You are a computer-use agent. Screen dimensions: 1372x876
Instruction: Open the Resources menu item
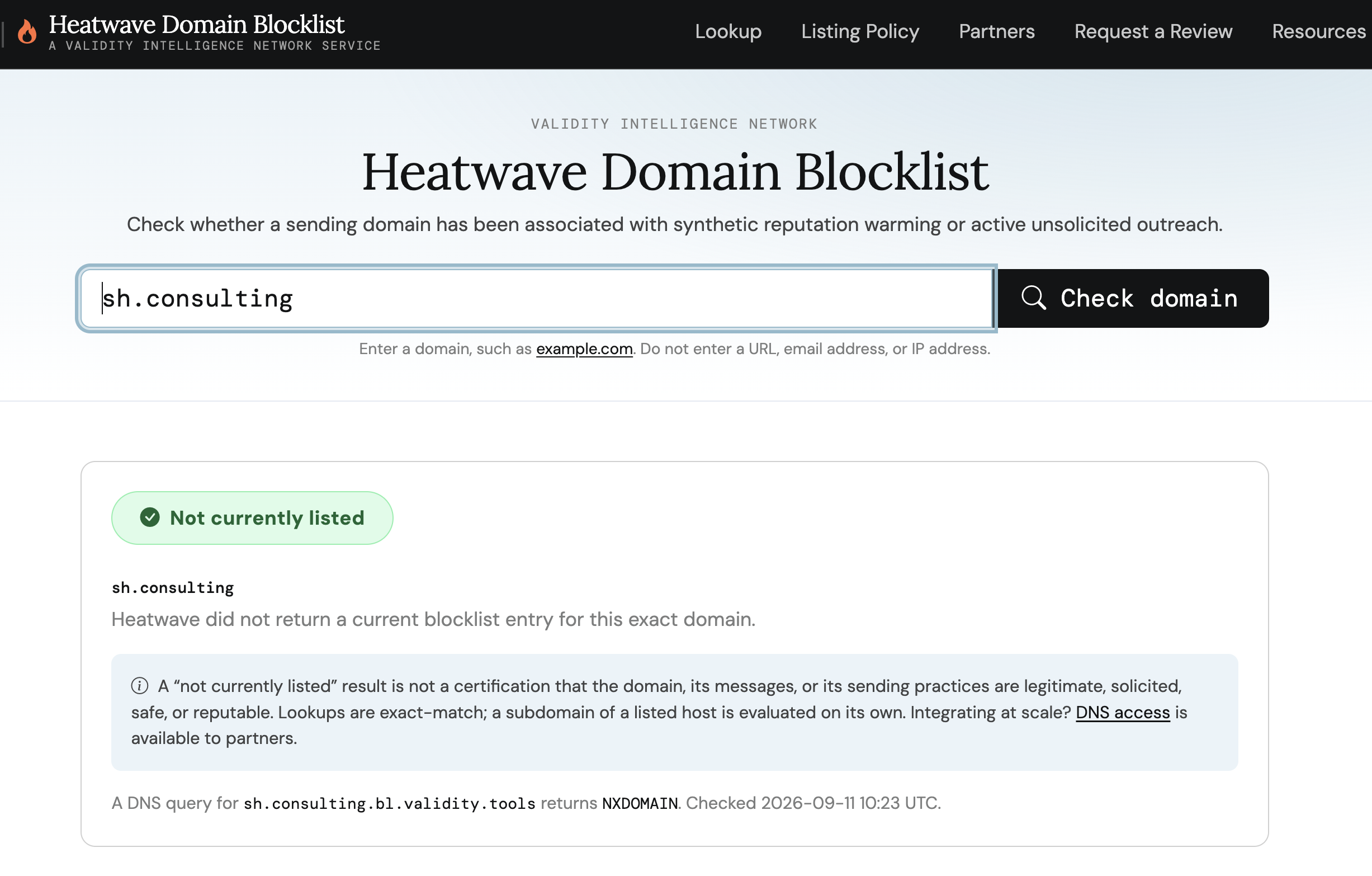1318,31
